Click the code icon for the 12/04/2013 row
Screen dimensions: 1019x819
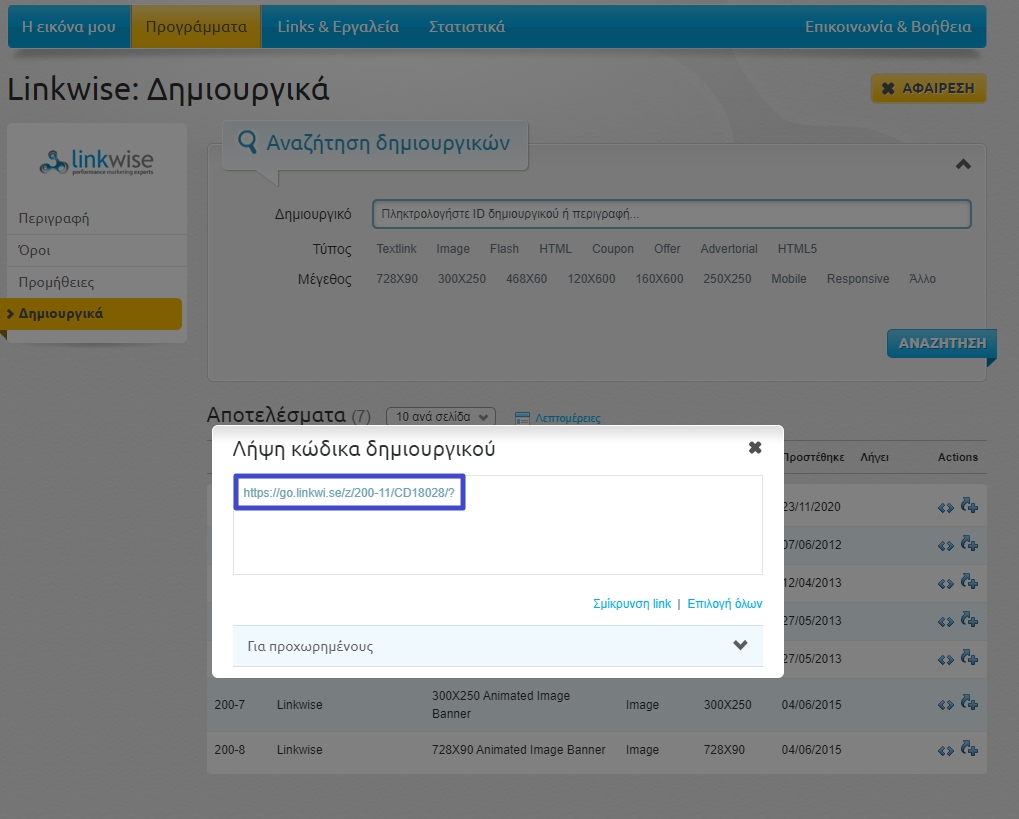(945, 583)
